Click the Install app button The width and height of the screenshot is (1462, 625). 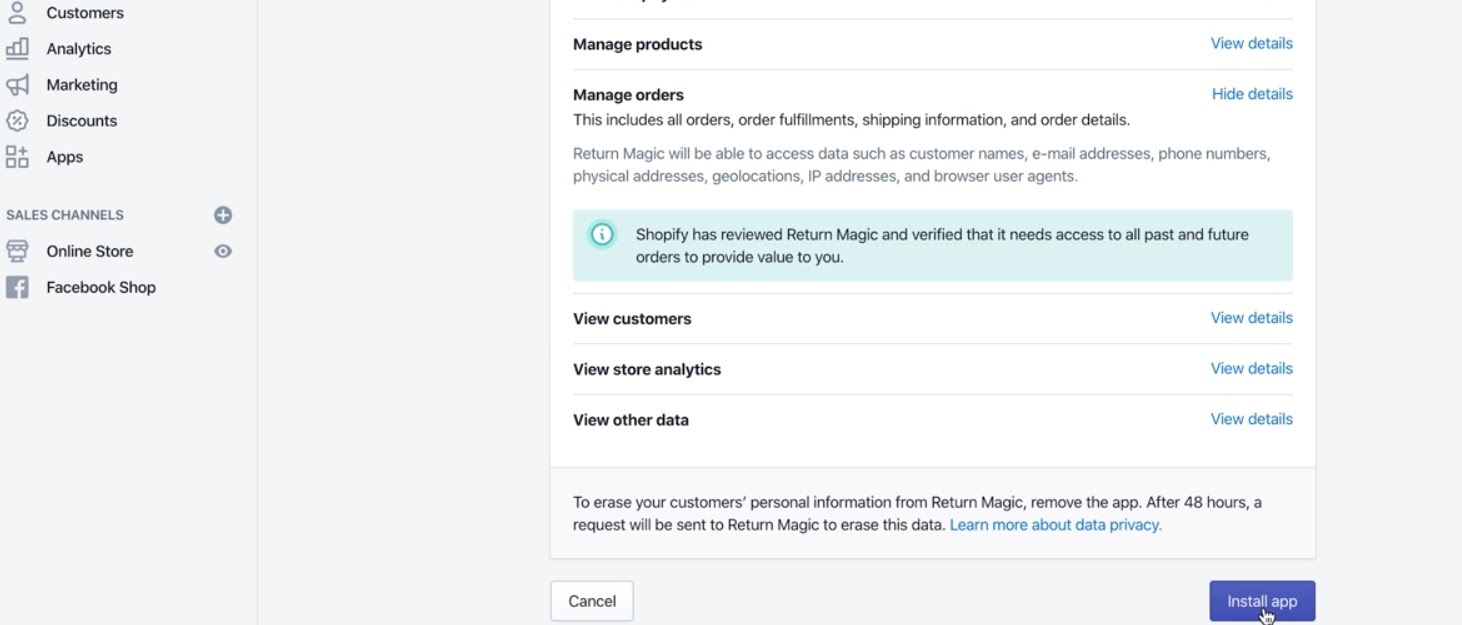[1261, 601]
